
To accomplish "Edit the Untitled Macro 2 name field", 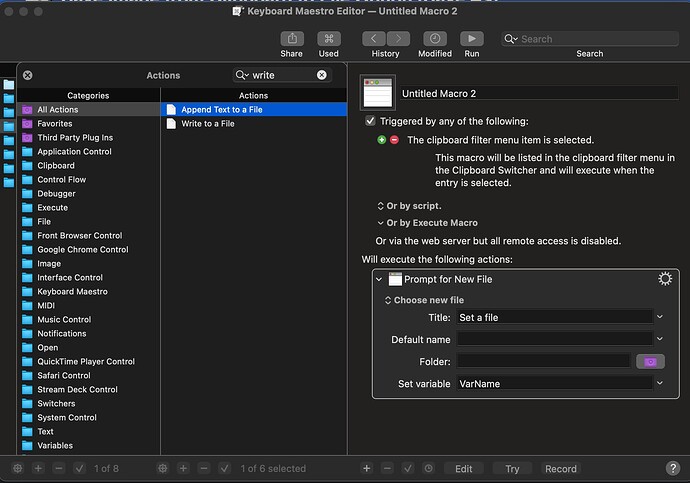I will (539, 94).
